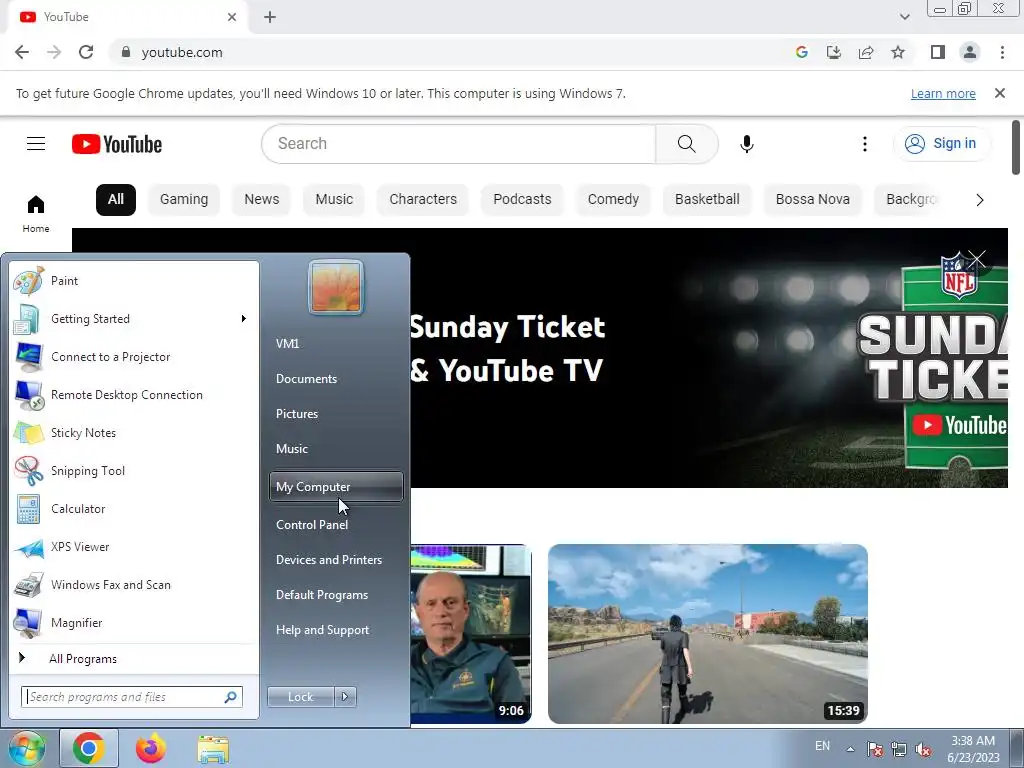Select the News category chip
Image resolution: width=1024 pixels, height=768 pixels.
262,199
